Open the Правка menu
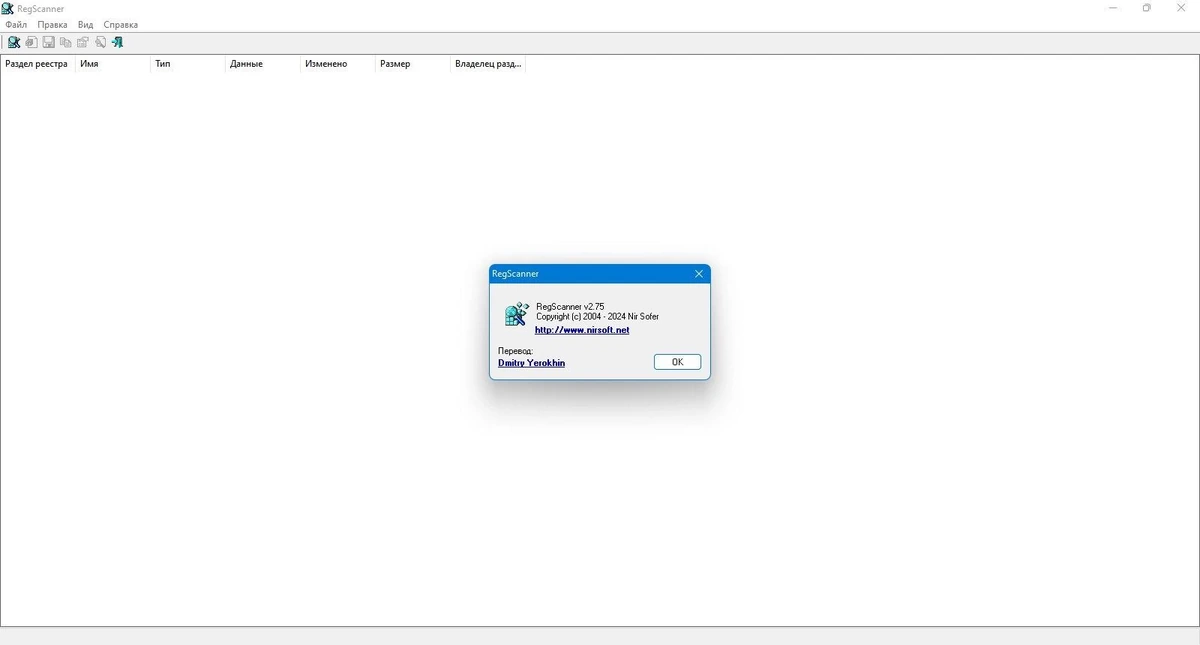Image resolution: width=1200 pixels, height=645 pixels. pyautogui.click(x=52, y=24)
